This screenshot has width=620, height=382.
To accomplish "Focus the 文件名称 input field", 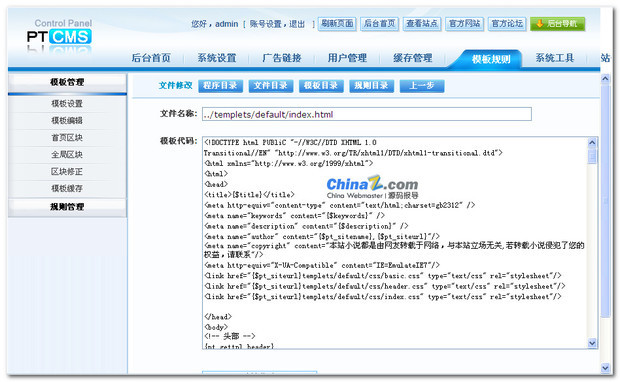I will click(x=367, y=114).
